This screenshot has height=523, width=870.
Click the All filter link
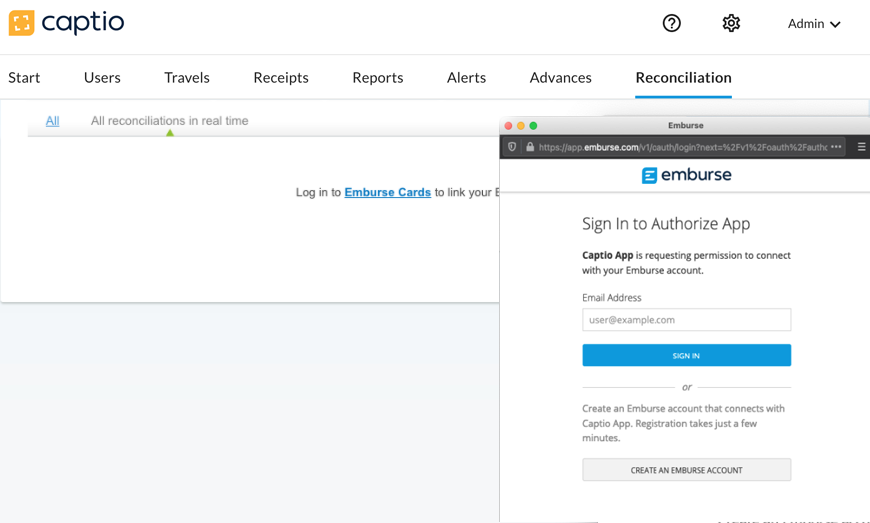point(52,121)
